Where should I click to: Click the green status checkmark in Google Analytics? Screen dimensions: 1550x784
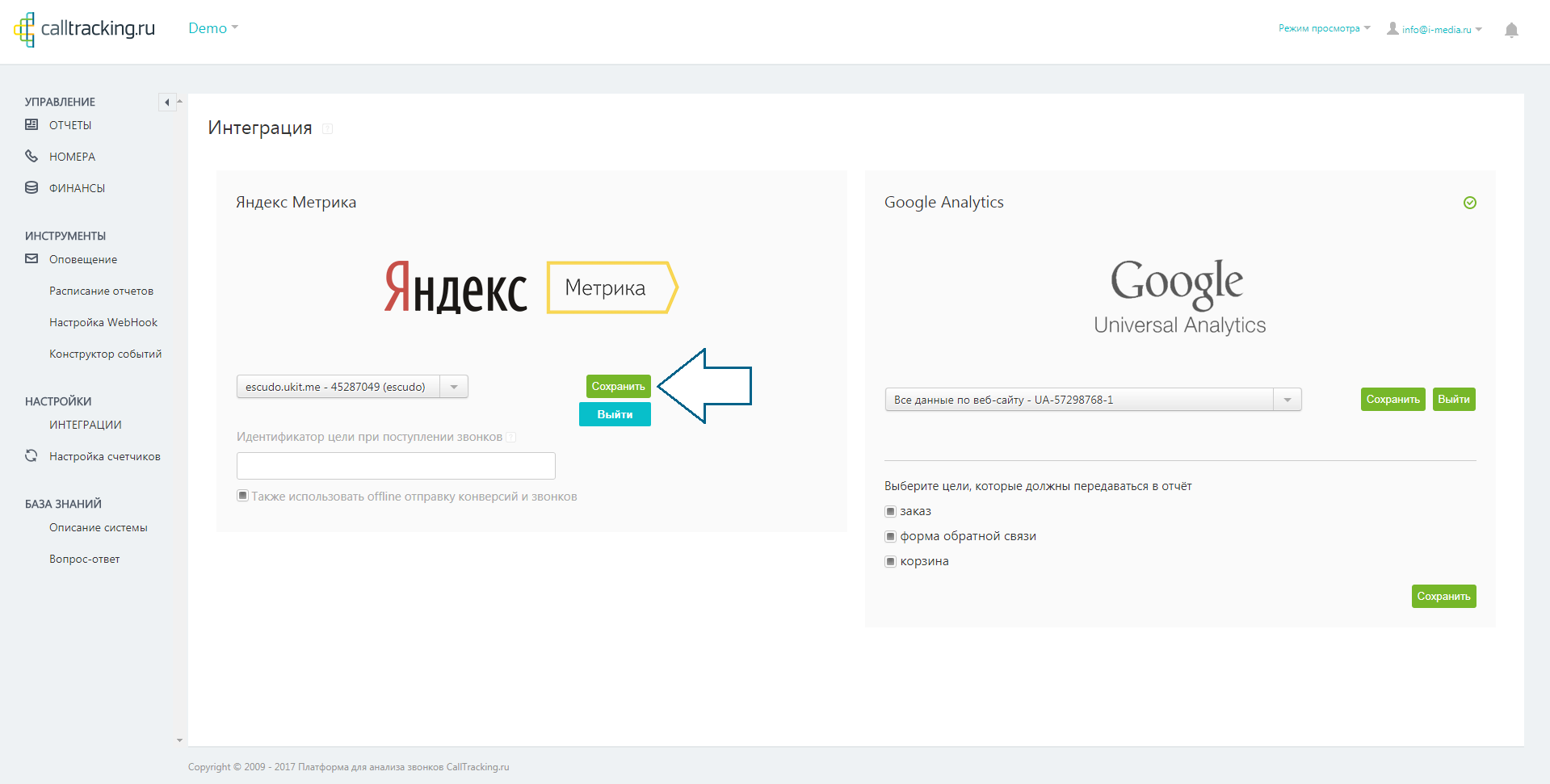pyautogui.click(x=1470, y=203)
